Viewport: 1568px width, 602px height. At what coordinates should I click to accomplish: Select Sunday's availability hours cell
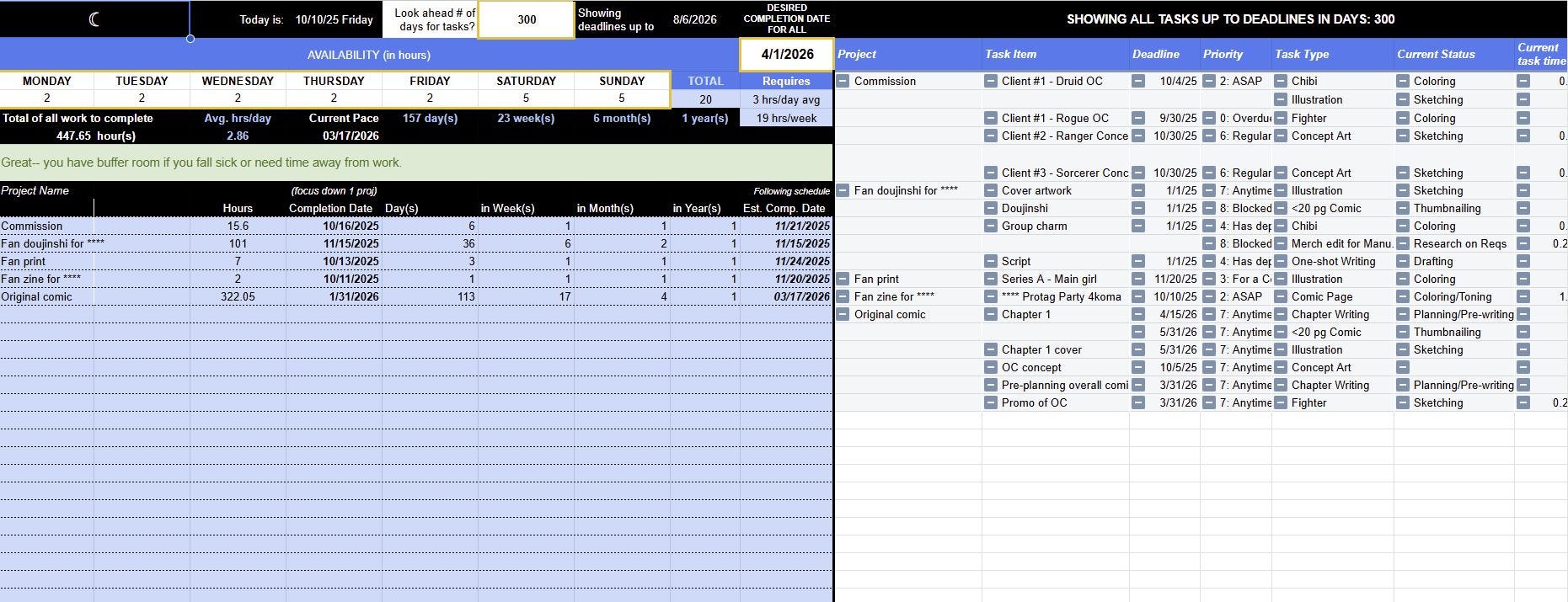(622, 99)
